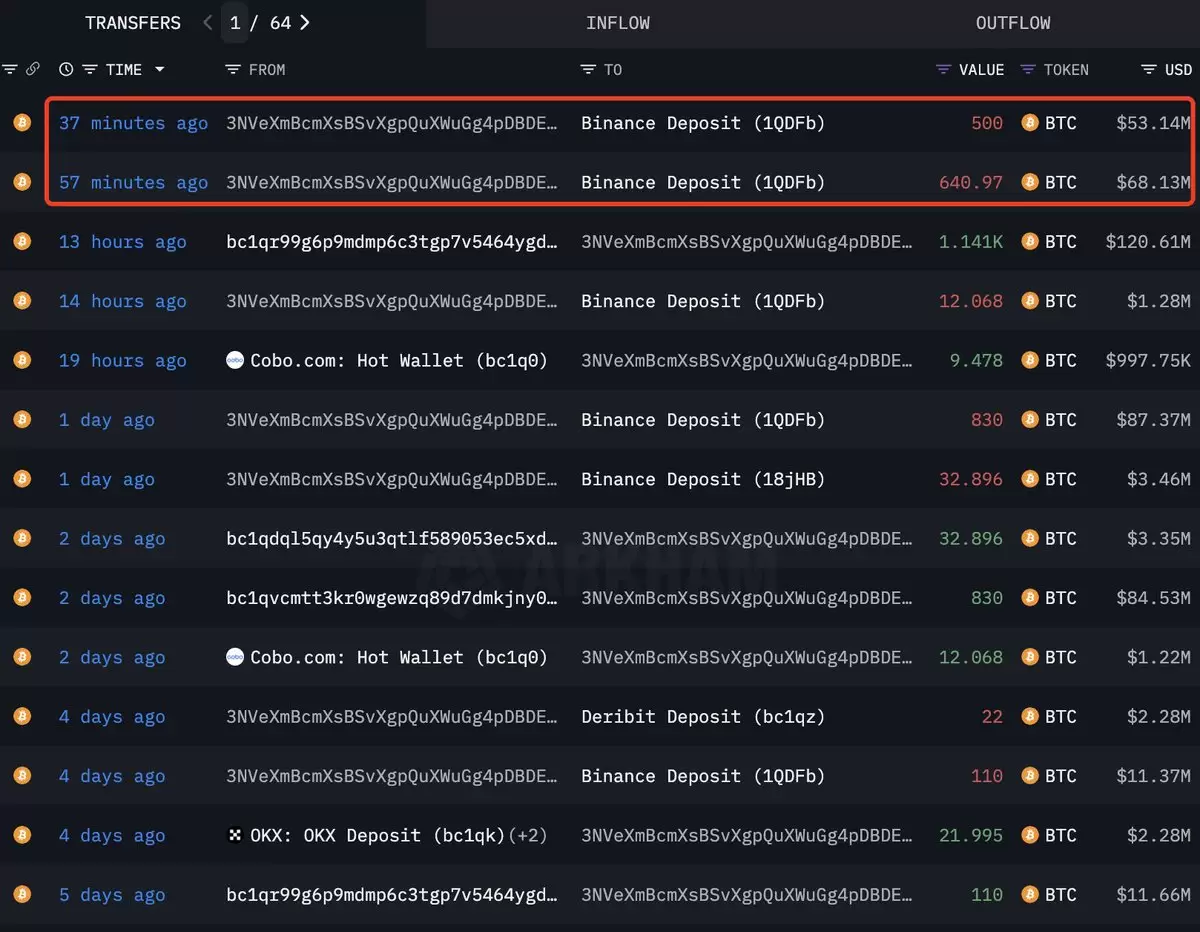
Task: Select the $84.53M USD amount
Action: point(1154,598)
